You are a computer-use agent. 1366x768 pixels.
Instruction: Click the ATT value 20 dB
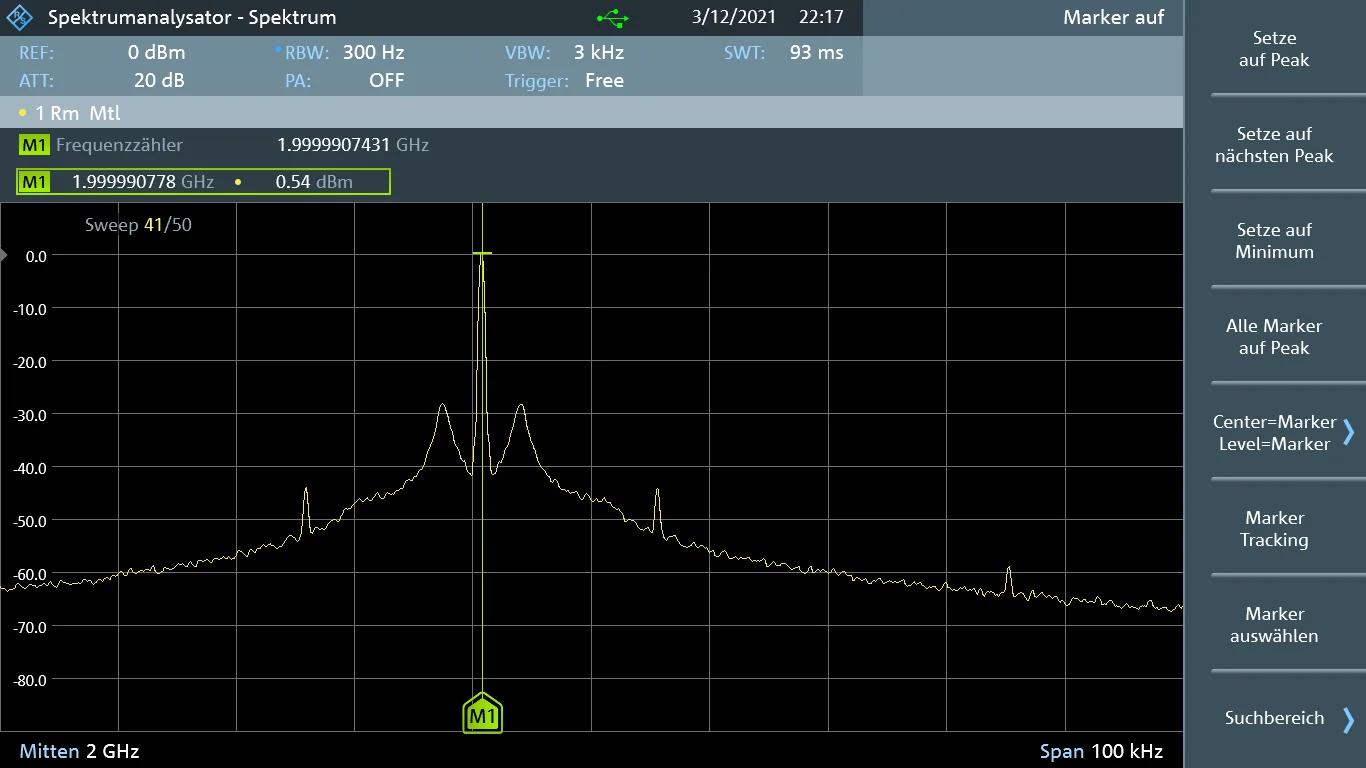[x=159, y=81]
